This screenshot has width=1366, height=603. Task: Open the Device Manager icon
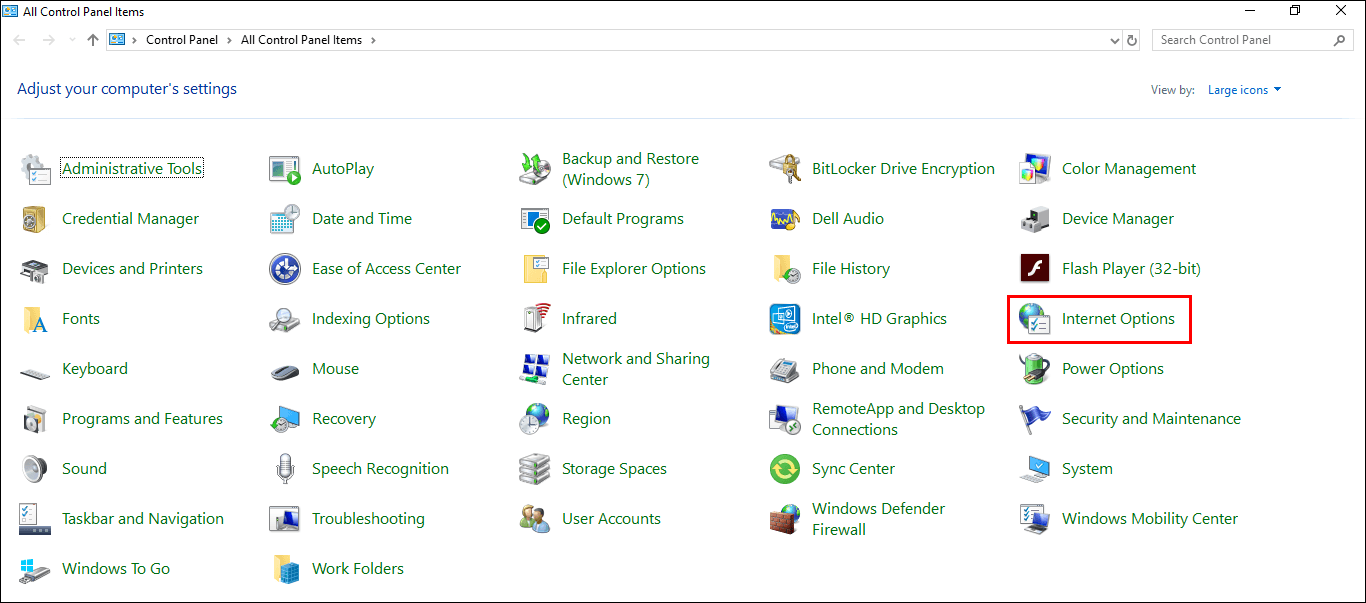coord(1035,219)
